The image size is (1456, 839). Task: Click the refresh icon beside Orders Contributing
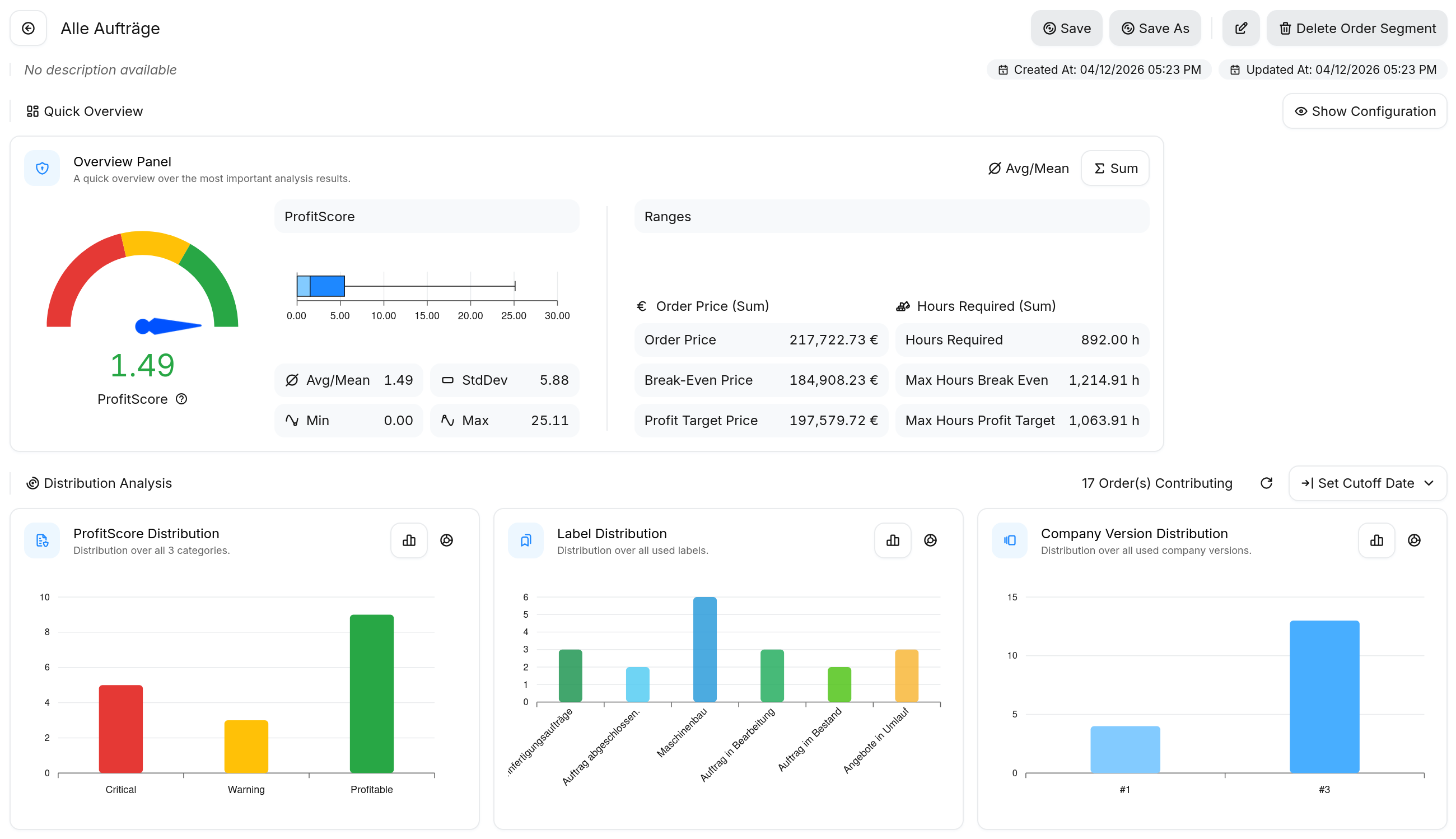pos(1266,483)
